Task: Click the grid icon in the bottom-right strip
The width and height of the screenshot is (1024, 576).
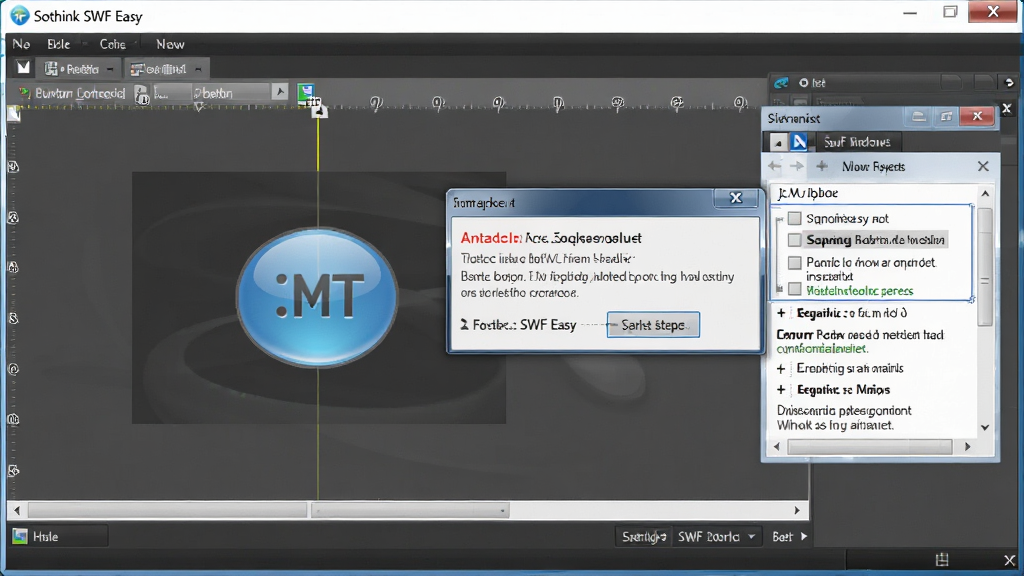Action: pos(942,560)
